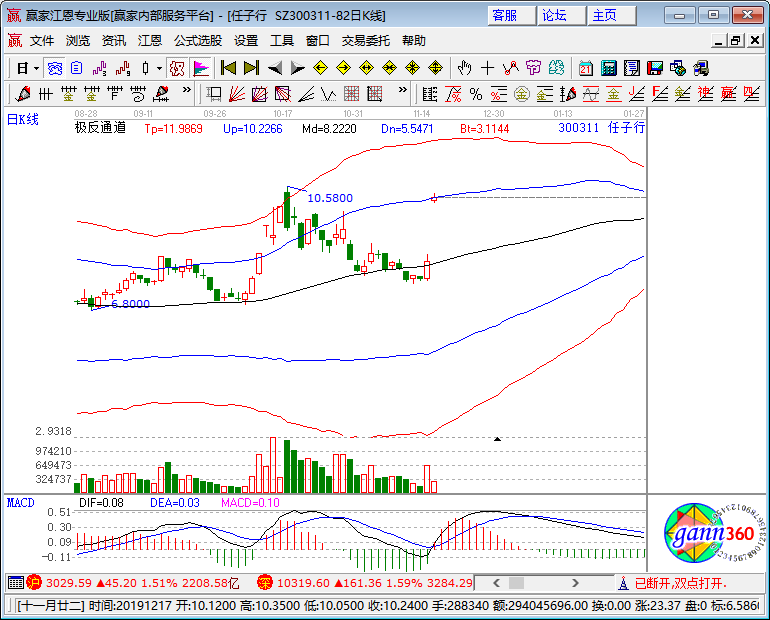The height and width of the screenshot is (620, 770).
Task: Click the 已断开,双点打开 connection status text
Action: 680,583
